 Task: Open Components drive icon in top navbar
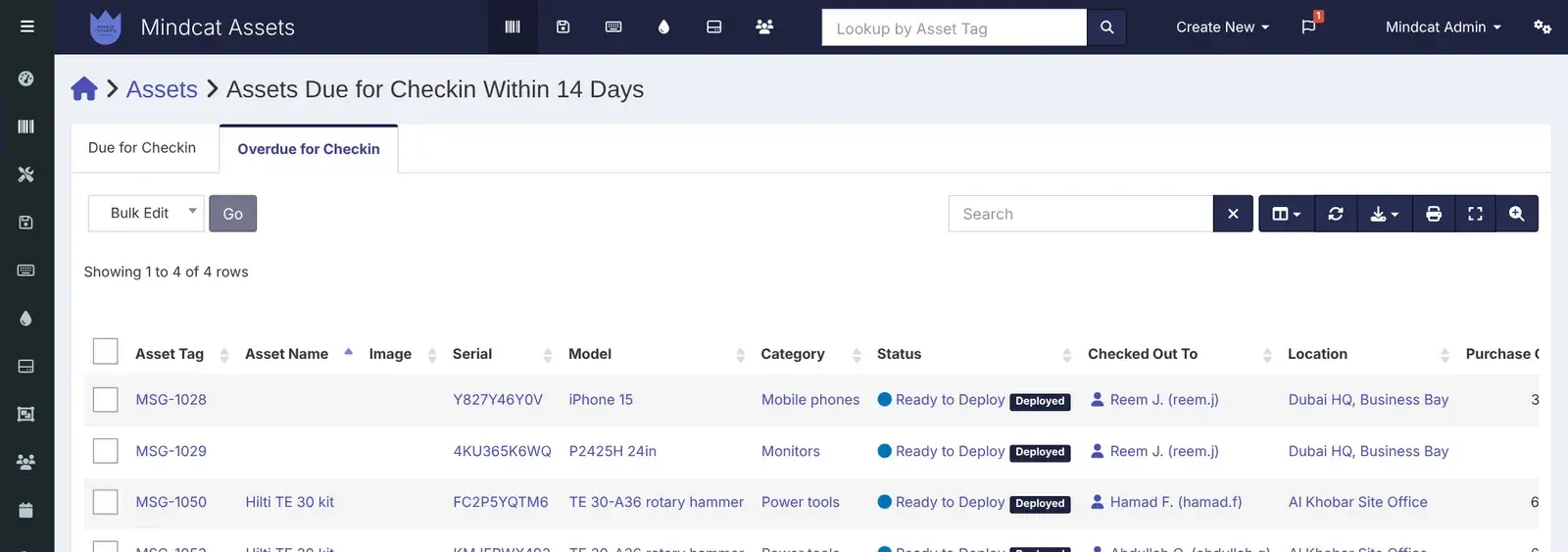(x=714, y=26)
